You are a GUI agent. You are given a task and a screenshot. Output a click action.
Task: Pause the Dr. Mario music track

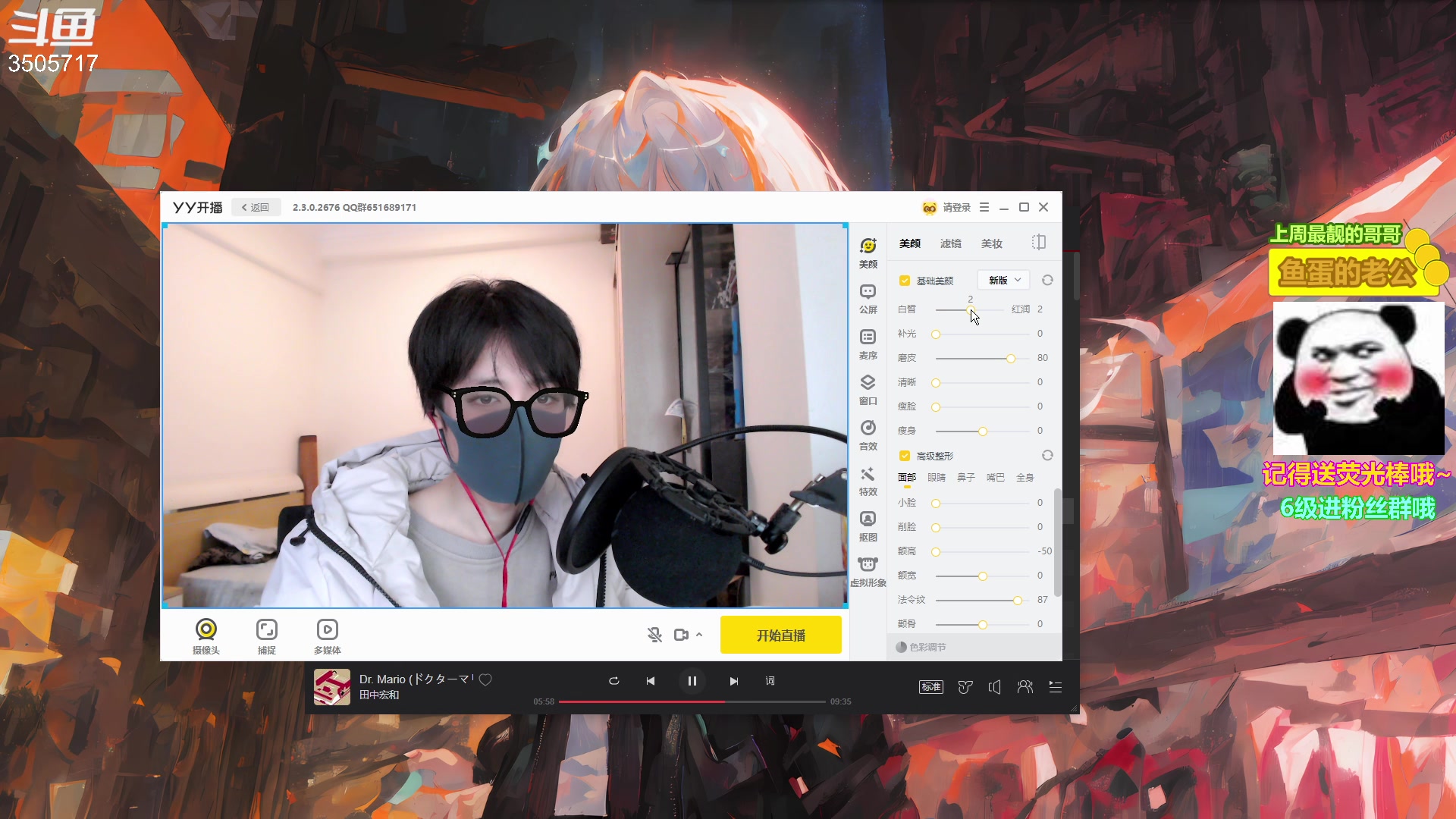(x=692, y=681)
